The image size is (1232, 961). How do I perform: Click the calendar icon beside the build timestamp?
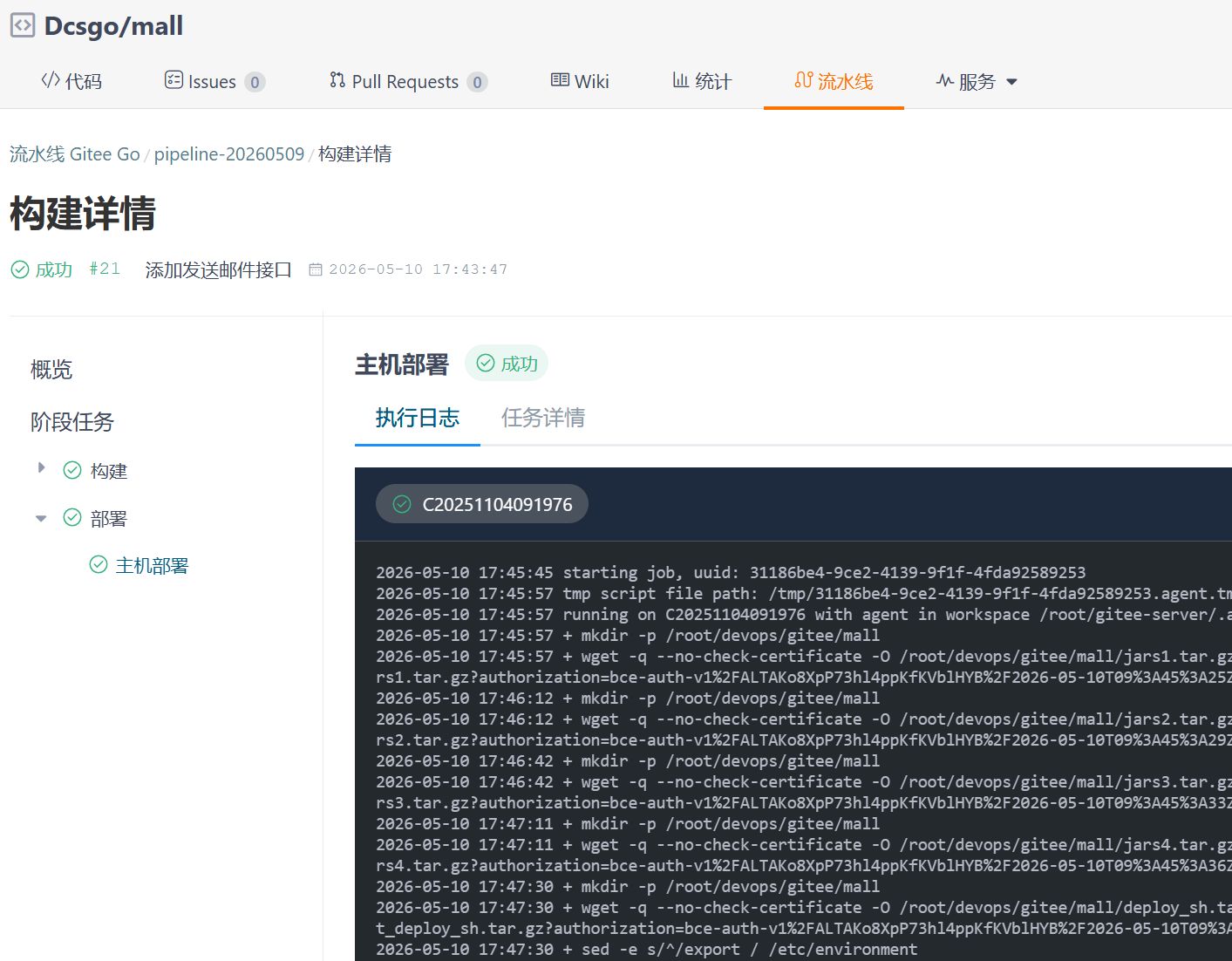316,269
